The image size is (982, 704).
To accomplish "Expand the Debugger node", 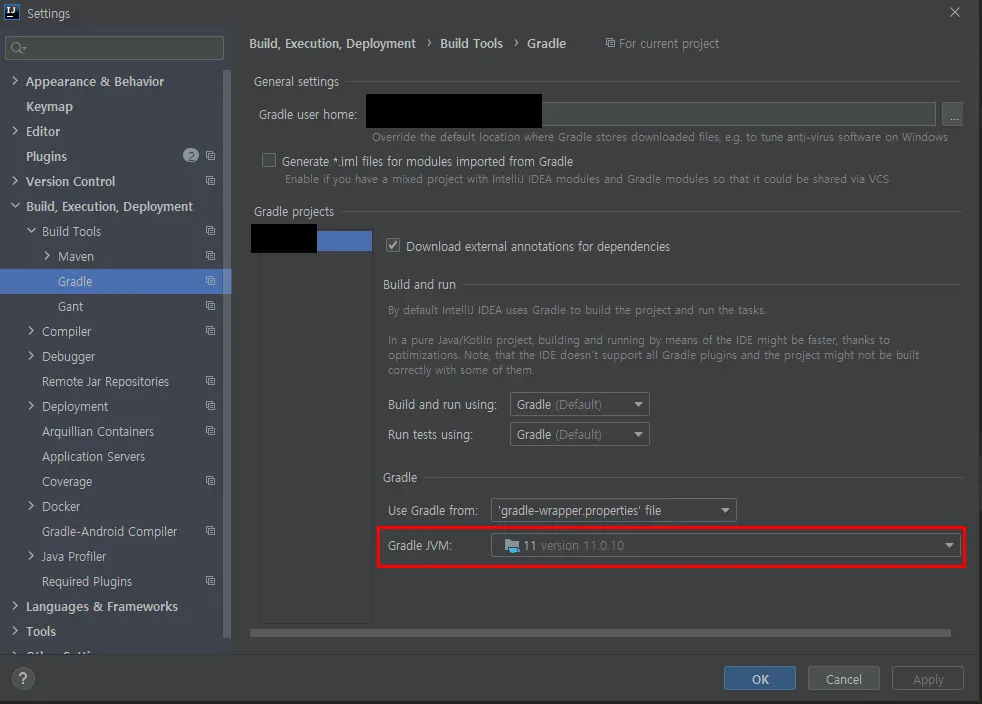I will tap(31, 356).
